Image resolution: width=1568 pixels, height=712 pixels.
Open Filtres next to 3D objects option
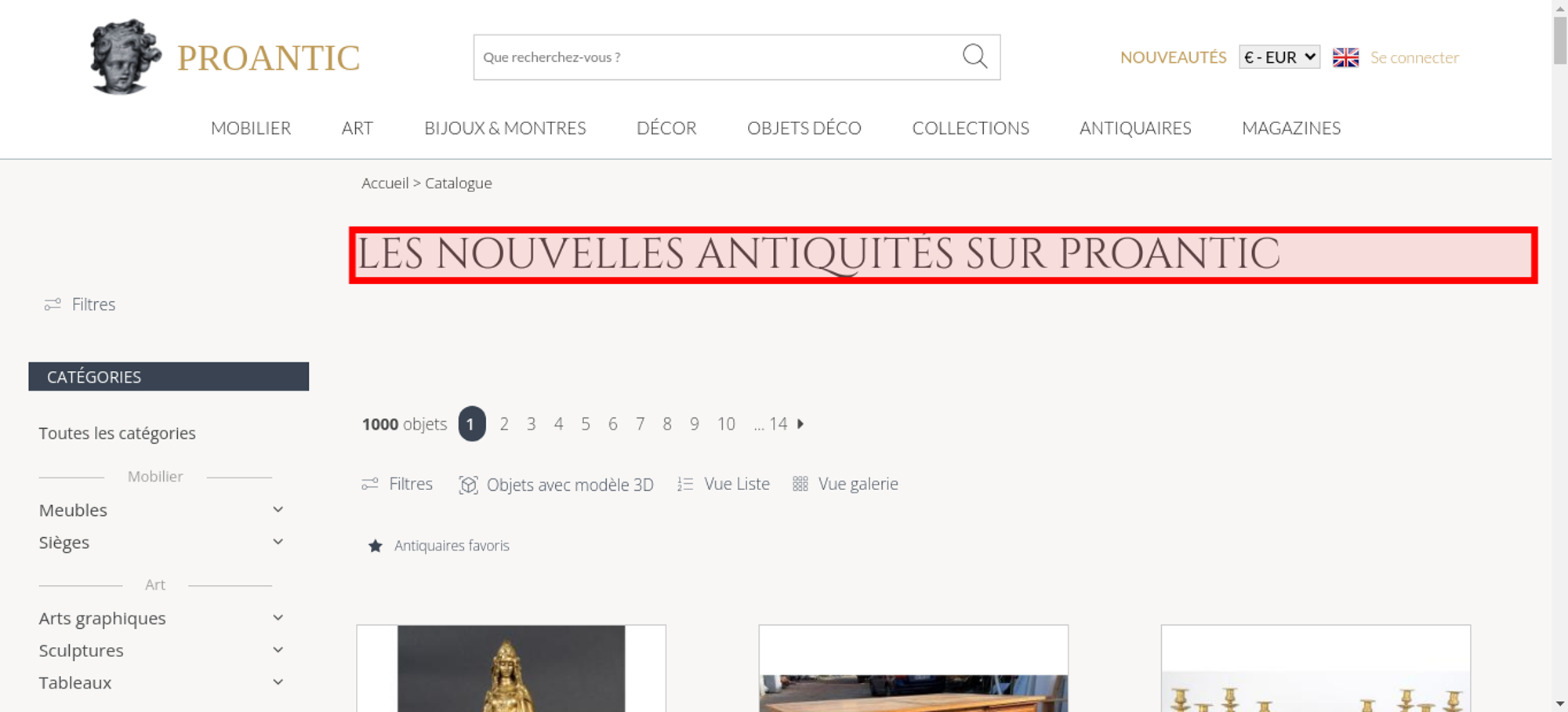tap(397, 484)
